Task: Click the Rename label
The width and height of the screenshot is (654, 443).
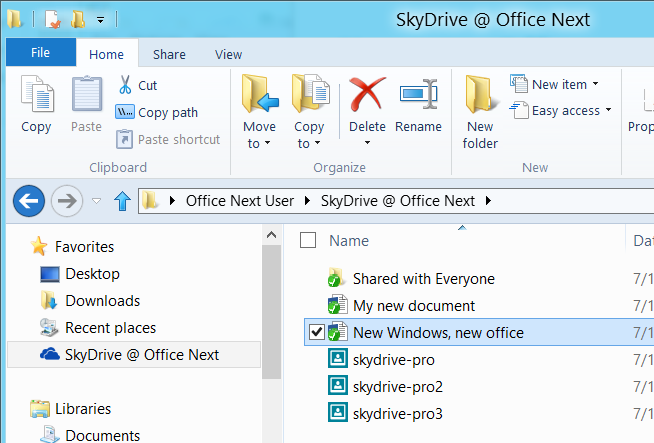Action: (418, 126)
